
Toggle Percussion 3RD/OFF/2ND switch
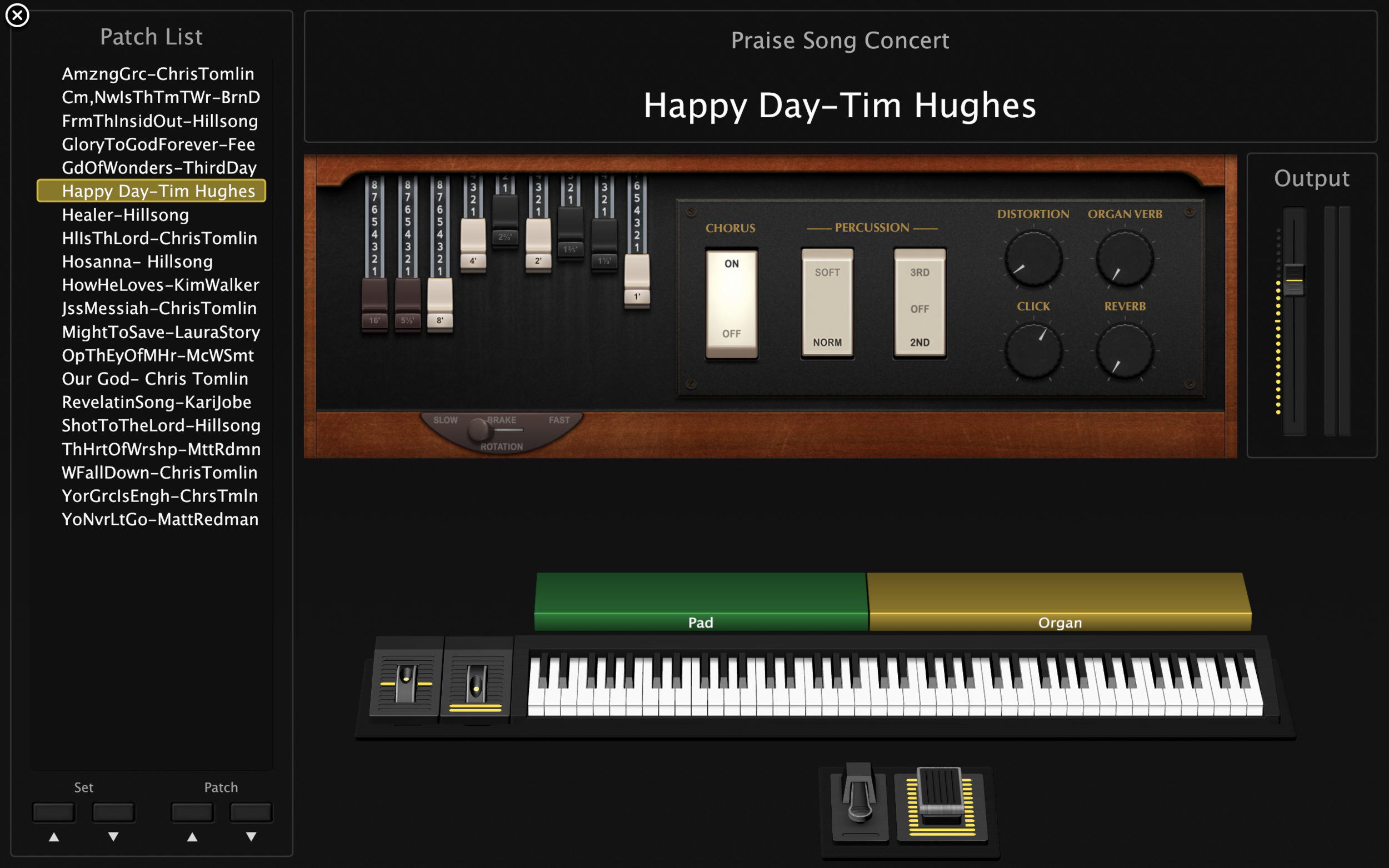pos(920,304)
